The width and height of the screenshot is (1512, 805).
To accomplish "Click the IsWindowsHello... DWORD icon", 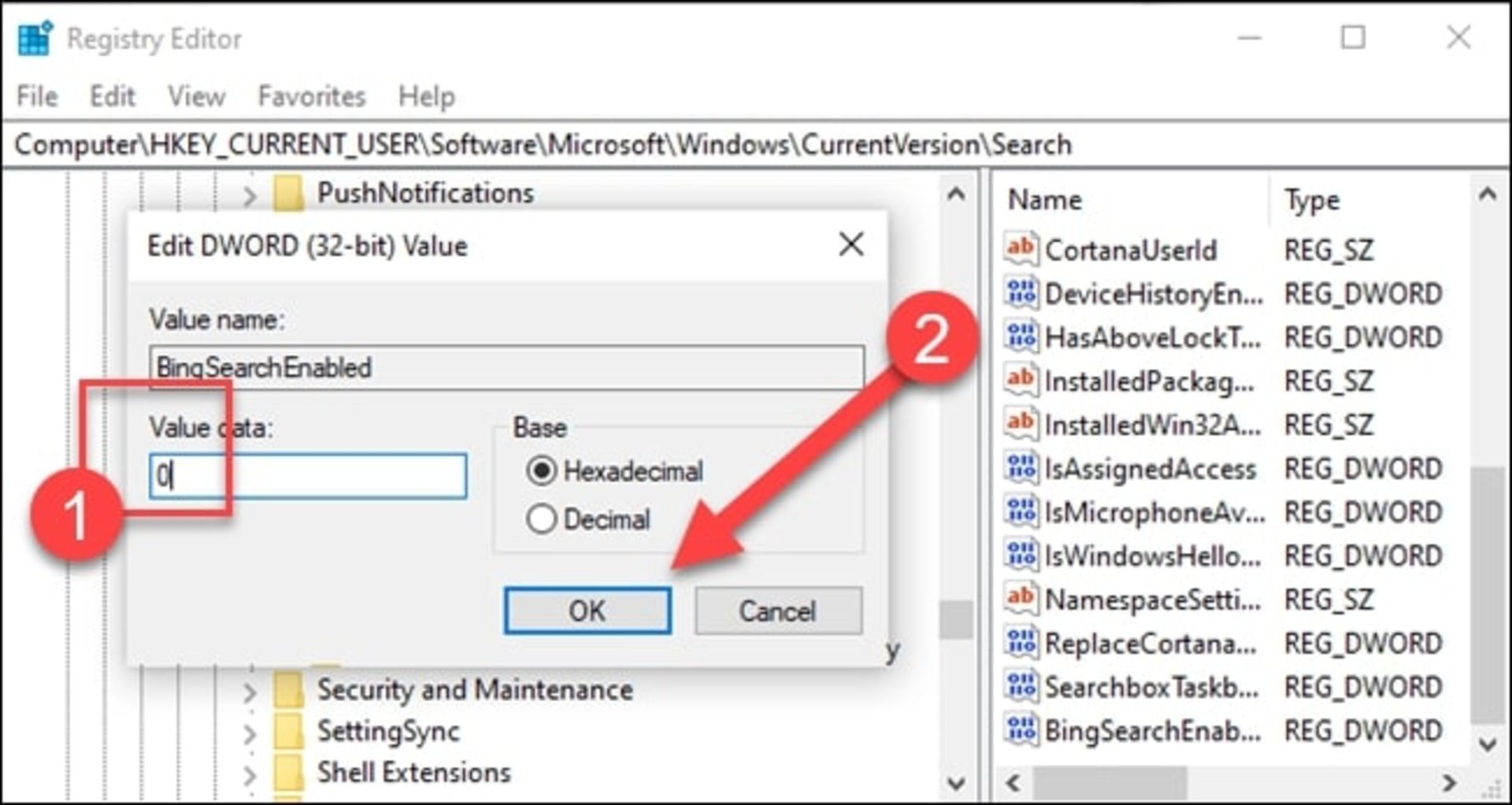I will click(1021, 555).
